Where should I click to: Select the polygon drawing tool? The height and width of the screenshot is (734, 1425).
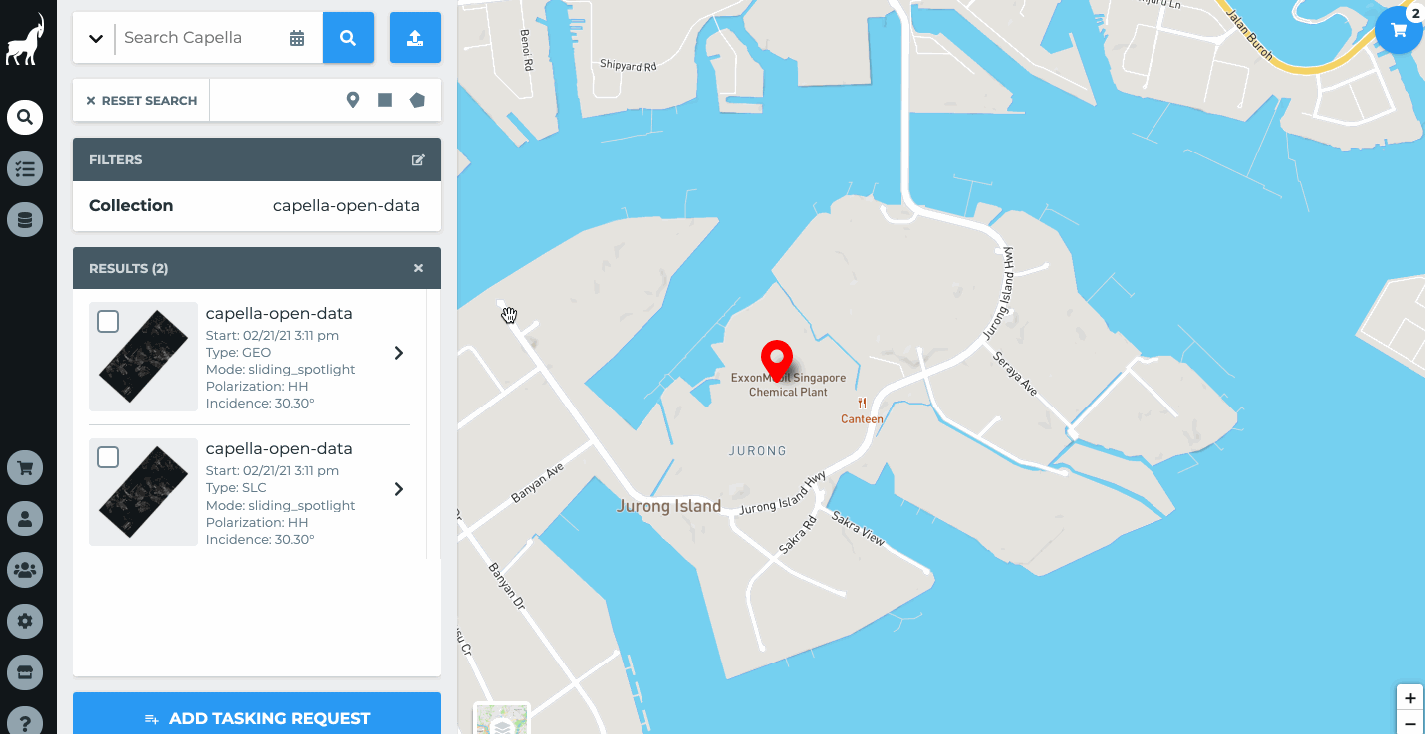pos(417,100)
